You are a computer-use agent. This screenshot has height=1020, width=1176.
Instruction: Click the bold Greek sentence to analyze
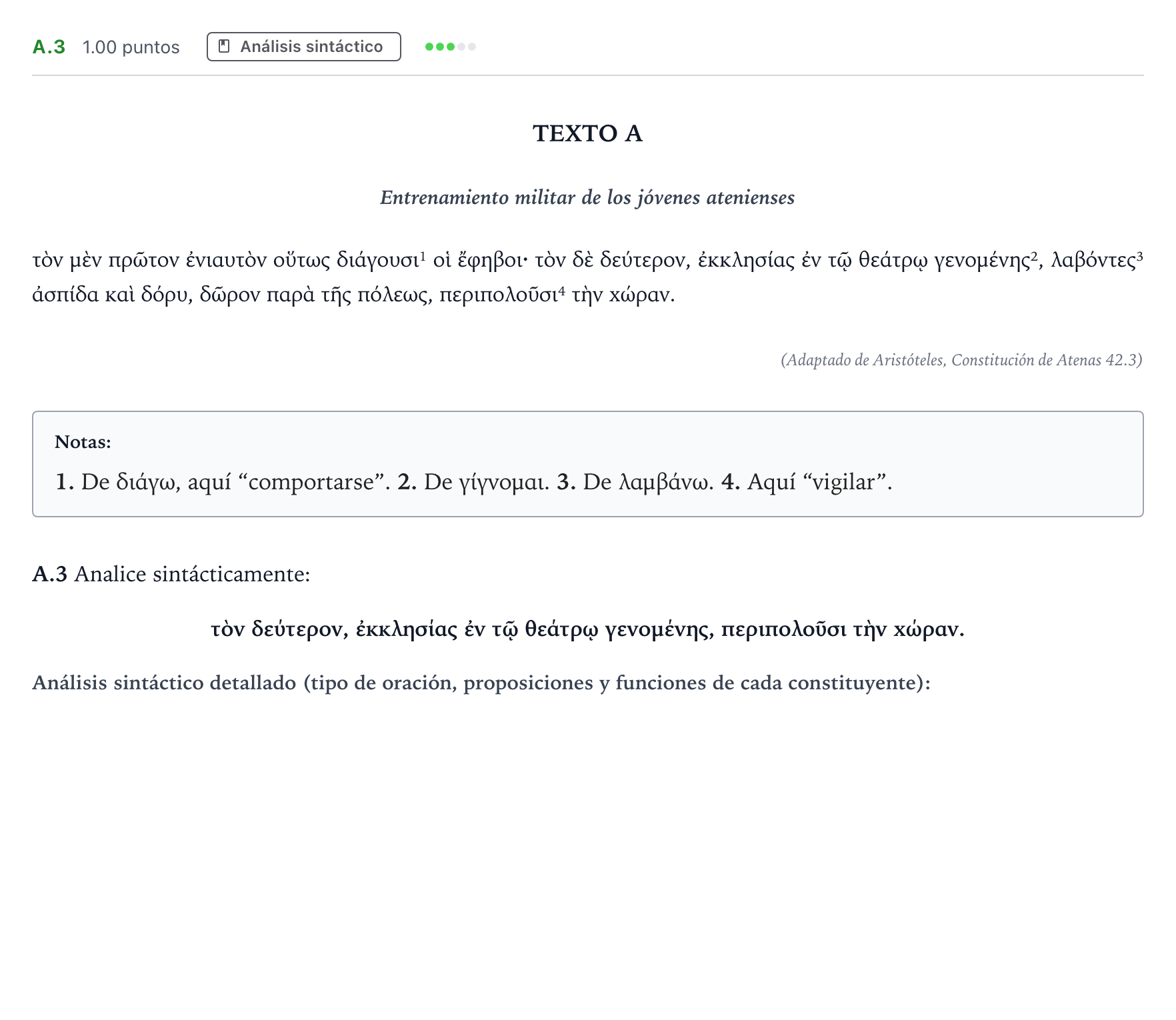pos(587,629)
